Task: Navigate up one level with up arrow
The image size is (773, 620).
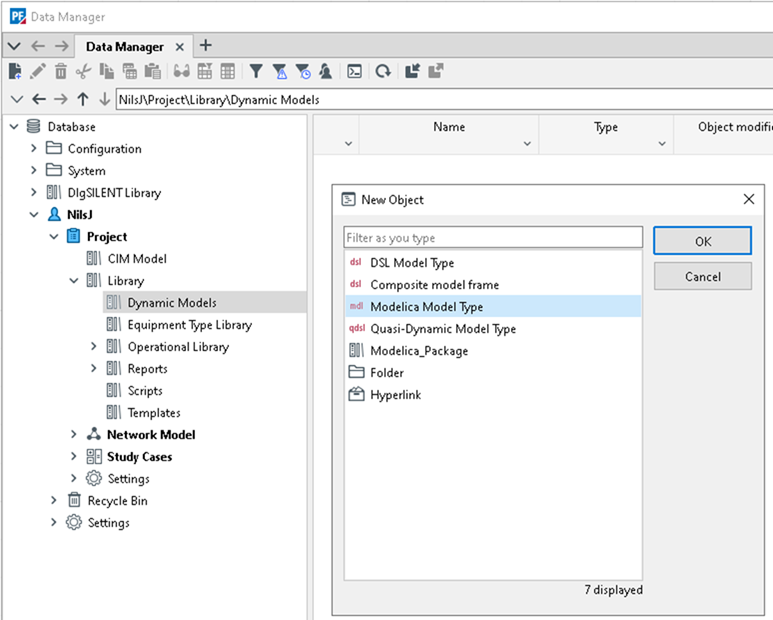Action: click(x=83, y=99)
